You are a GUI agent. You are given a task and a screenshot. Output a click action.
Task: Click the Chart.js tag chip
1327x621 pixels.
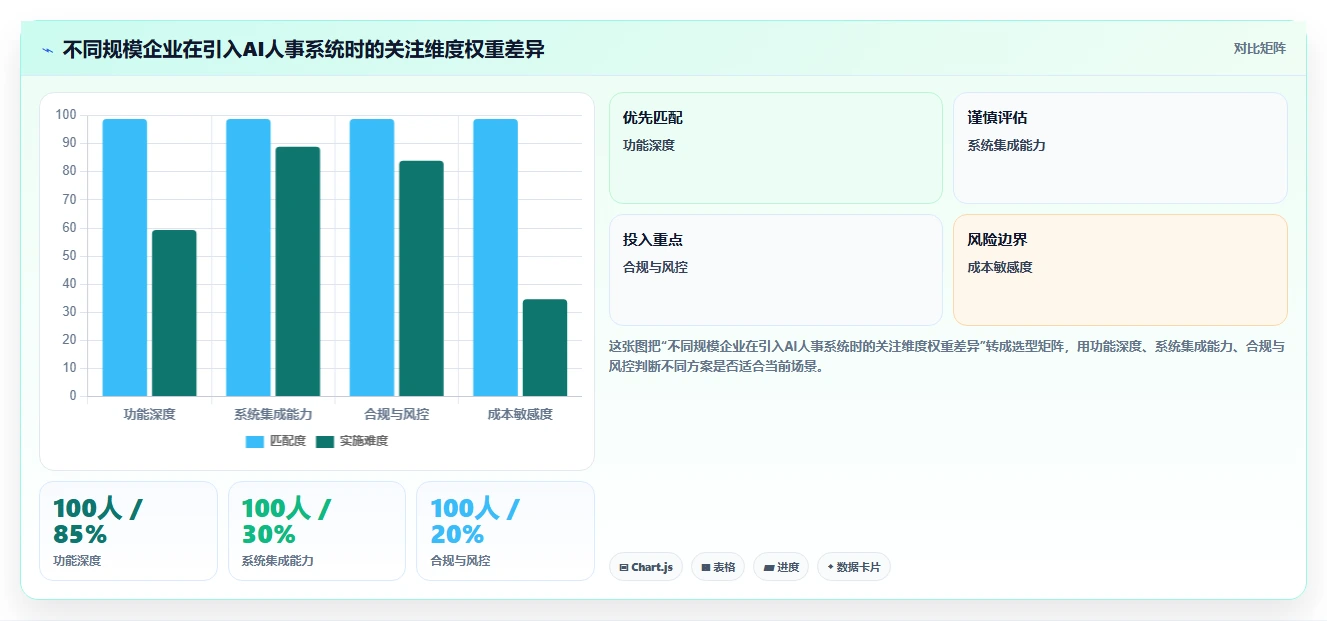pyautogui.click(x=646, y=567)
